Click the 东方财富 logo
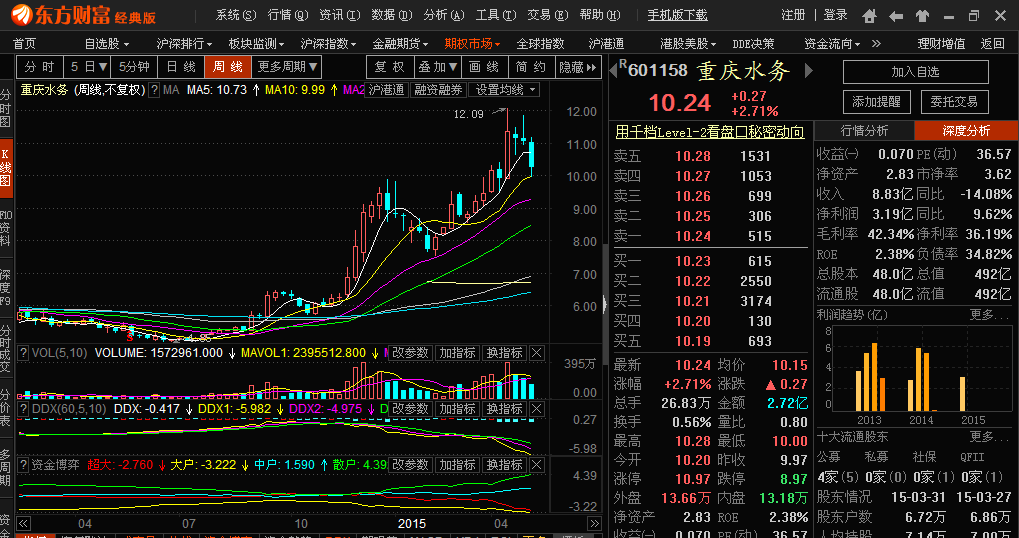This screenshot has height=538, width=1019. click(84, 15)
